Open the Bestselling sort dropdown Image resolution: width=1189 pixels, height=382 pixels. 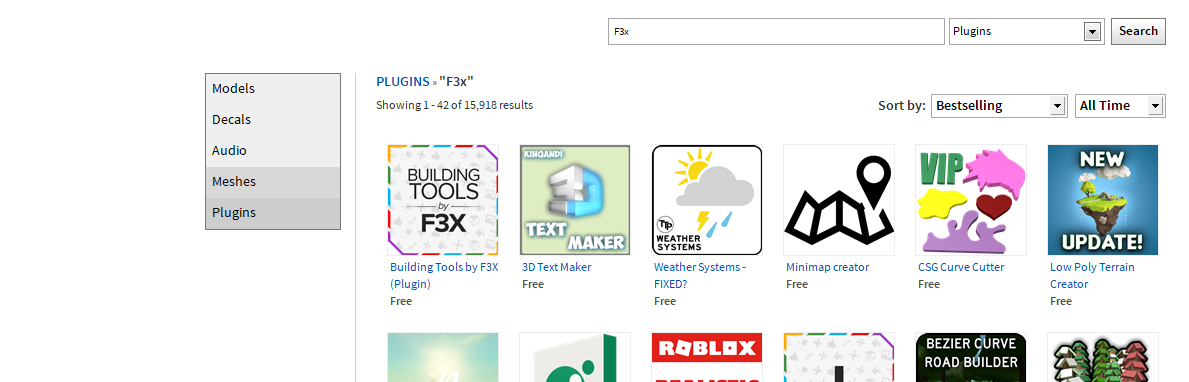pos(999,105)
